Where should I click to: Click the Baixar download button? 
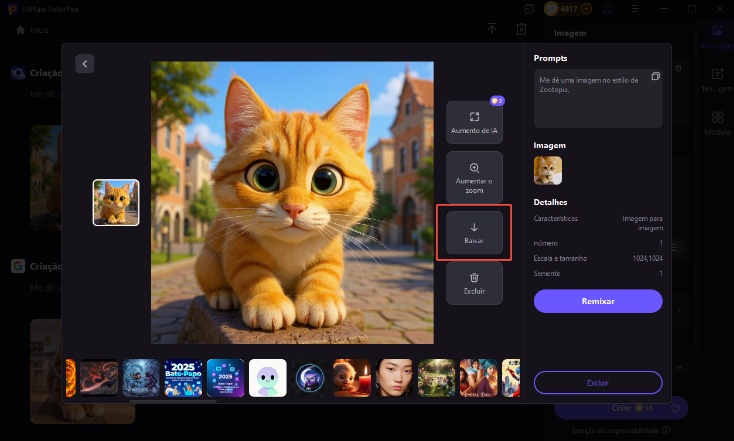coord(474,232)
